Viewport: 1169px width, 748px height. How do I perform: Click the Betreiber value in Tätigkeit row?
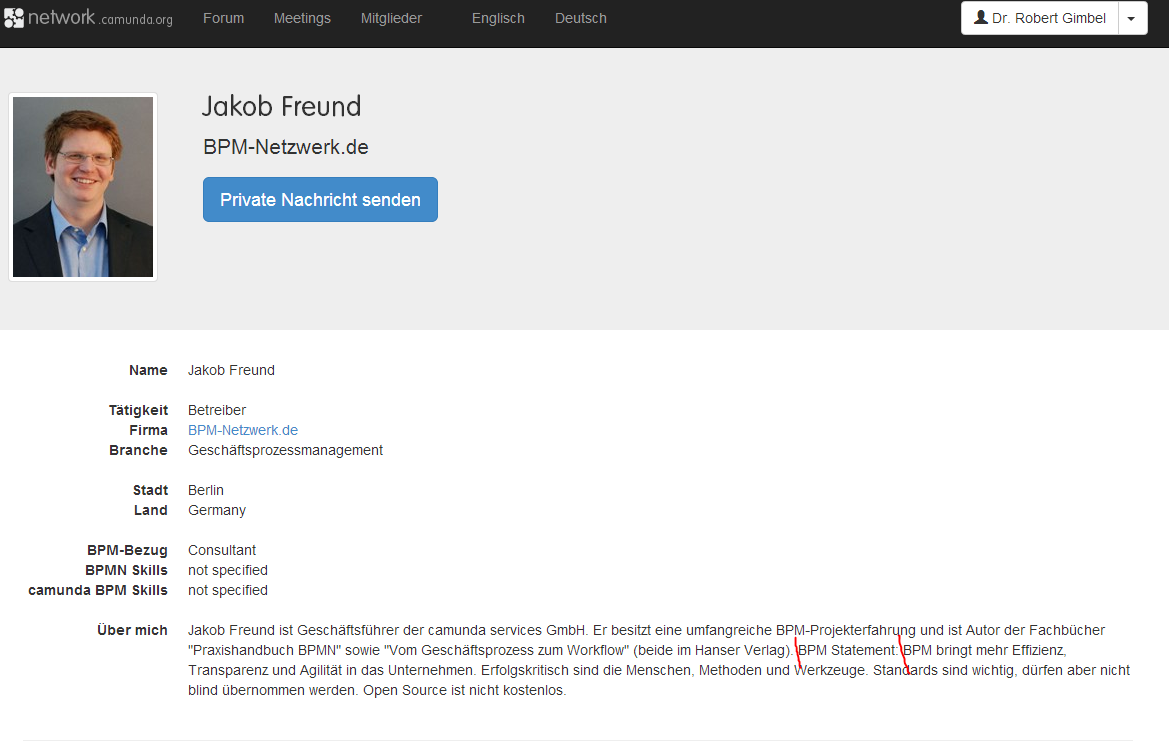click(217, 410)
